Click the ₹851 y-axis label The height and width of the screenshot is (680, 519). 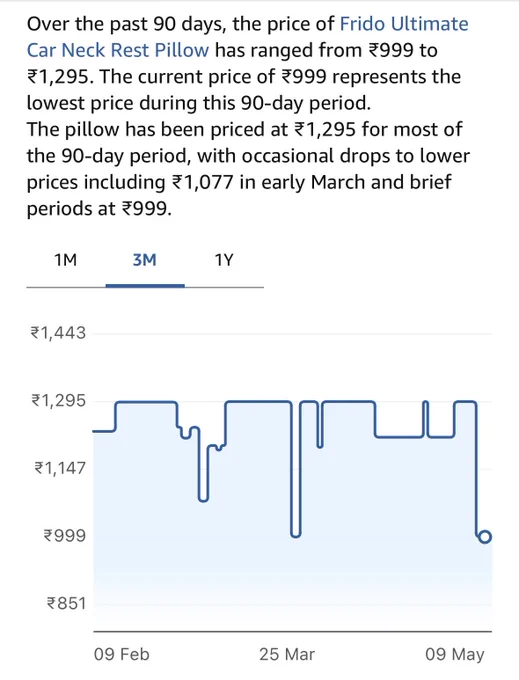[66, 603]
